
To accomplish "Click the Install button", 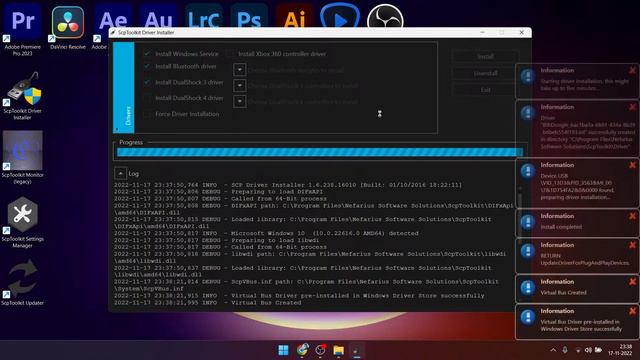I will pos(485,56).
